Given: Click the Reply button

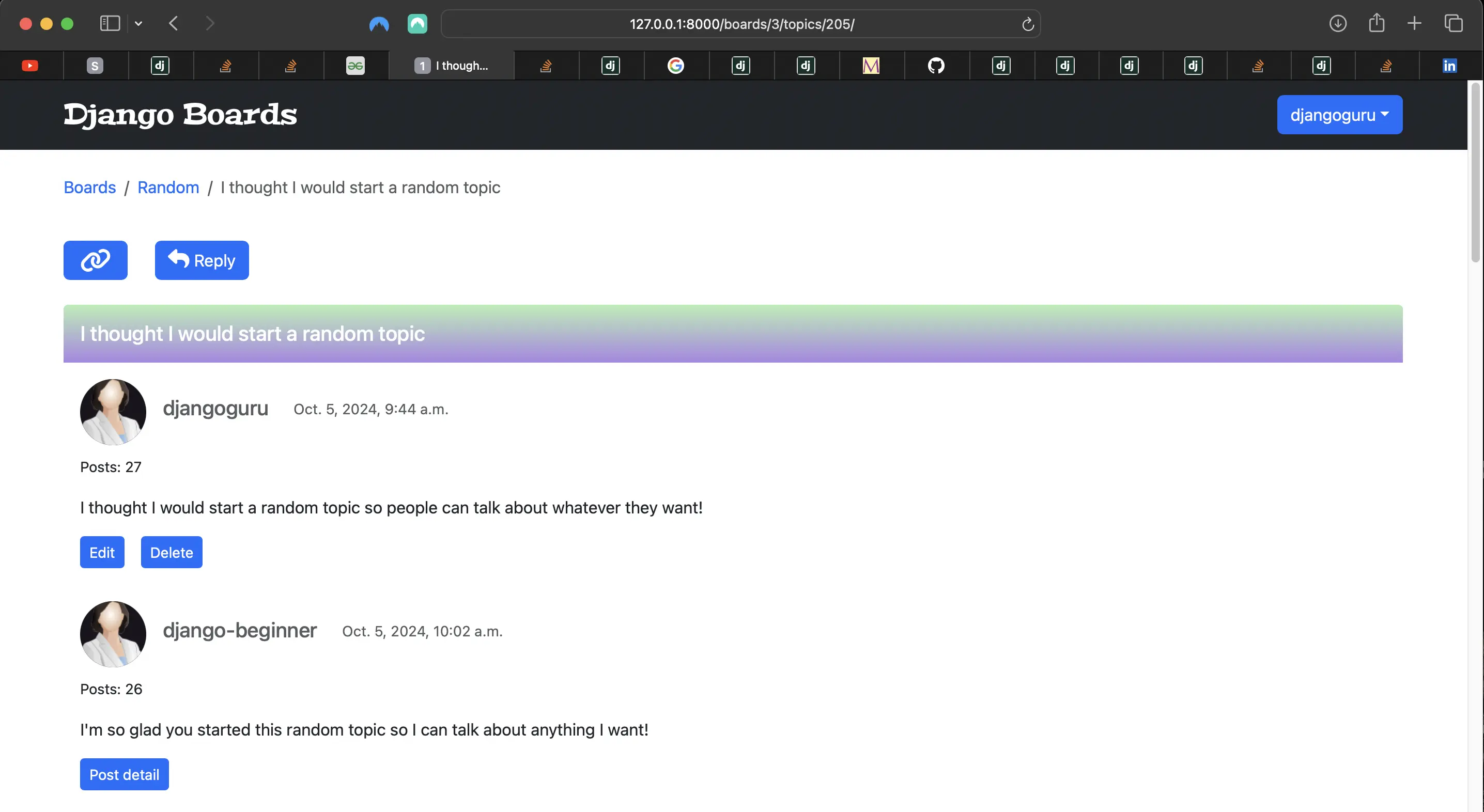Looking at the screenshot, I should pos(202,260).
